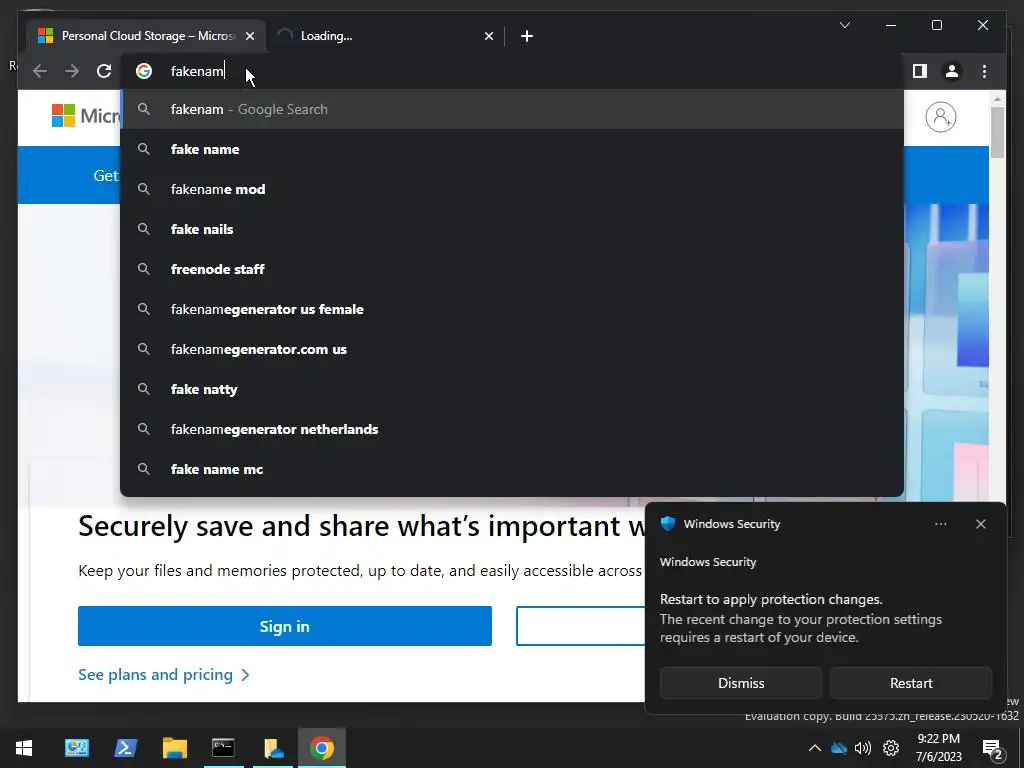Select the 'fake name mc' suggestion
1024x768 pixels.
[x=512, y=469]
